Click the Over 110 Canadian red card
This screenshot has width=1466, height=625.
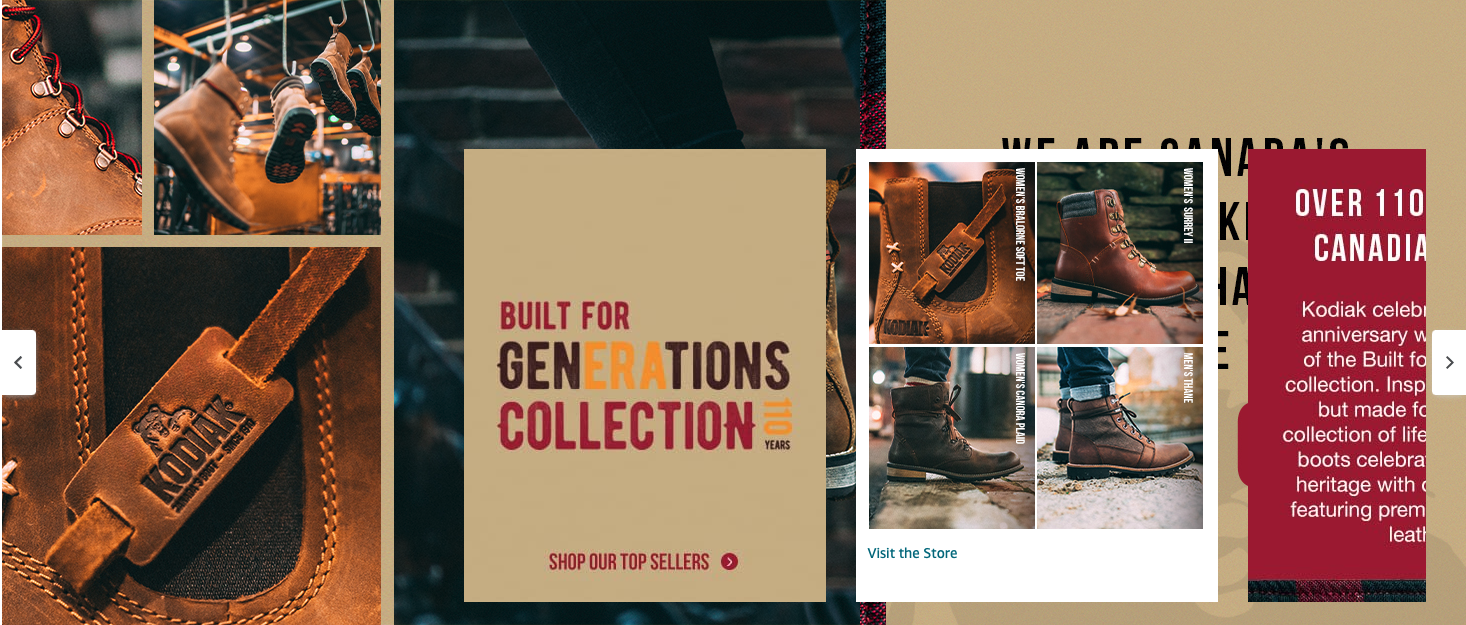pyautogui.click(x=1336, y=375)
